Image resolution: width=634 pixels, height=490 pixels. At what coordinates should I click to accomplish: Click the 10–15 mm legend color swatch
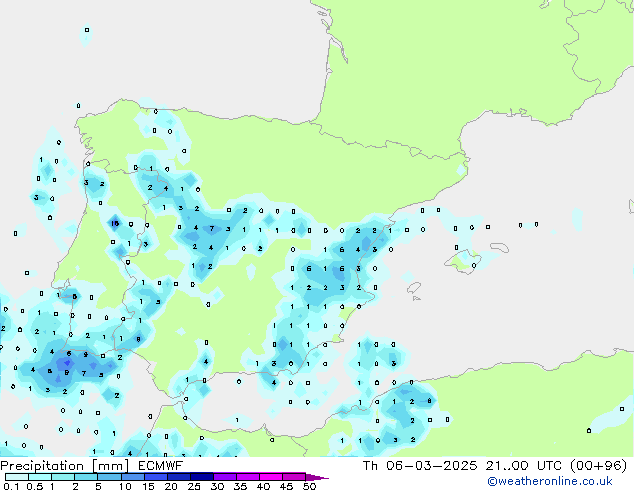(132, 477)
